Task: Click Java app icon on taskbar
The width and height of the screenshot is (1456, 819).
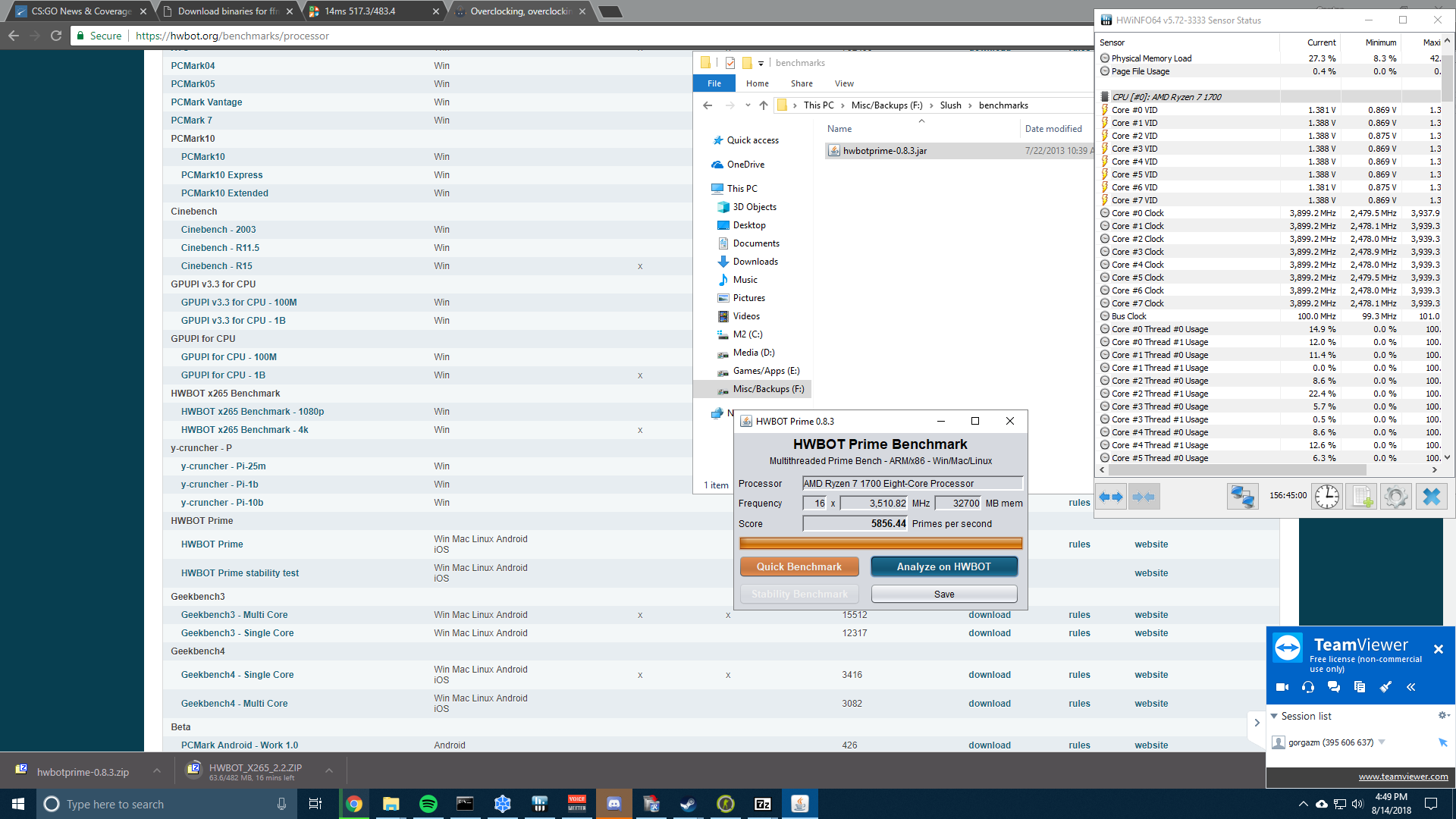Action: (x=800, y=804)
